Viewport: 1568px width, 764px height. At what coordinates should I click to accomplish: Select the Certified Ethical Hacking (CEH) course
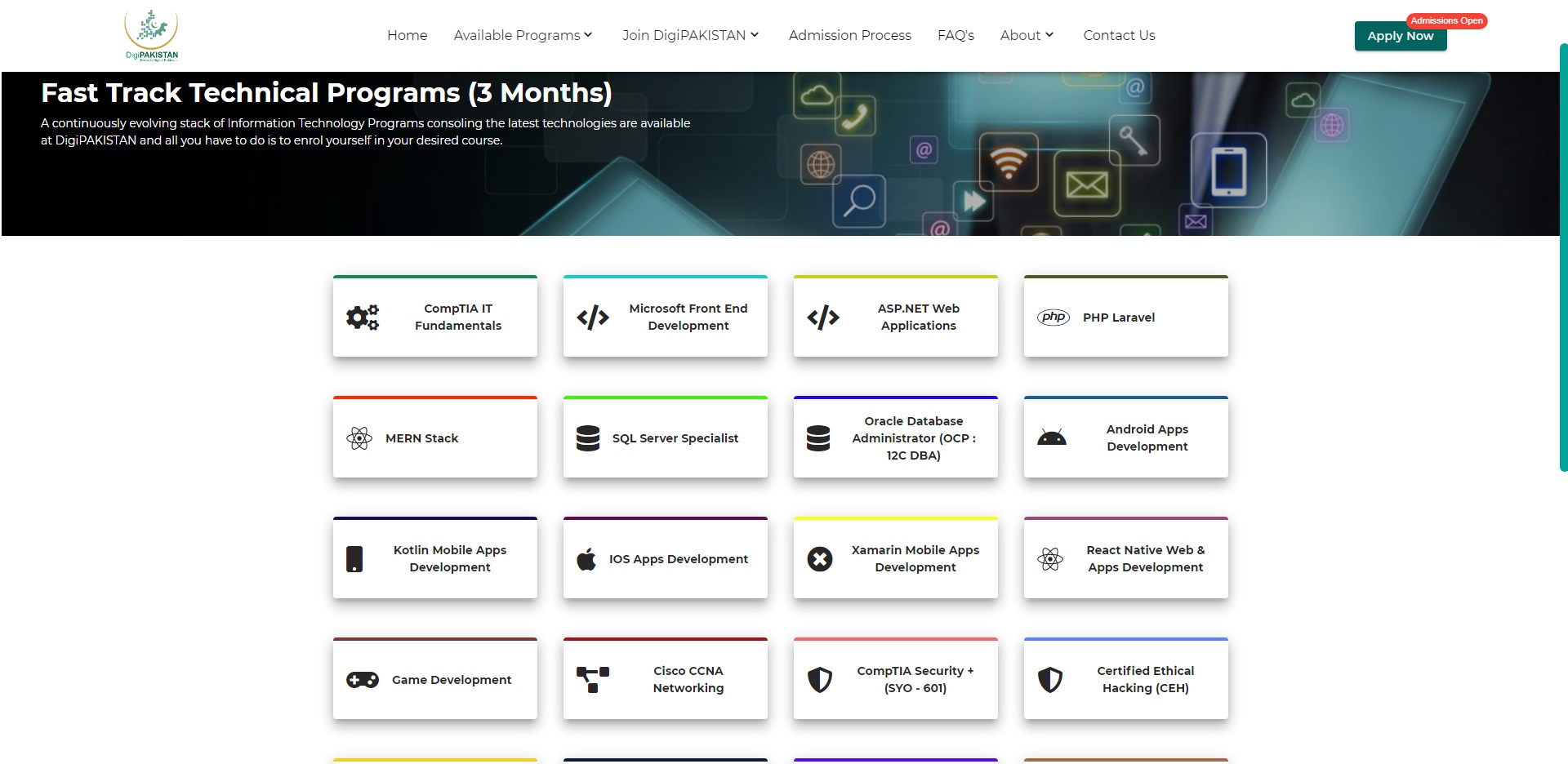click(1126, 678)
